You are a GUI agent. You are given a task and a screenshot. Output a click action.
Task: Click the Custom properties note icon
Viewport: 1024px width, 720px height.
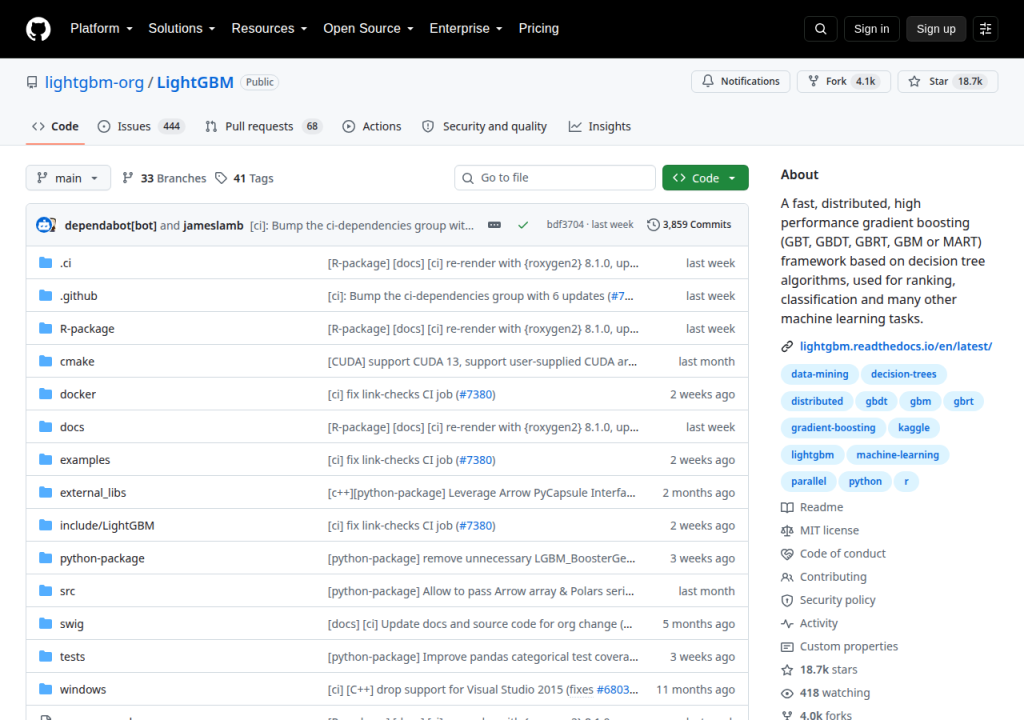(x=787, y=646)
